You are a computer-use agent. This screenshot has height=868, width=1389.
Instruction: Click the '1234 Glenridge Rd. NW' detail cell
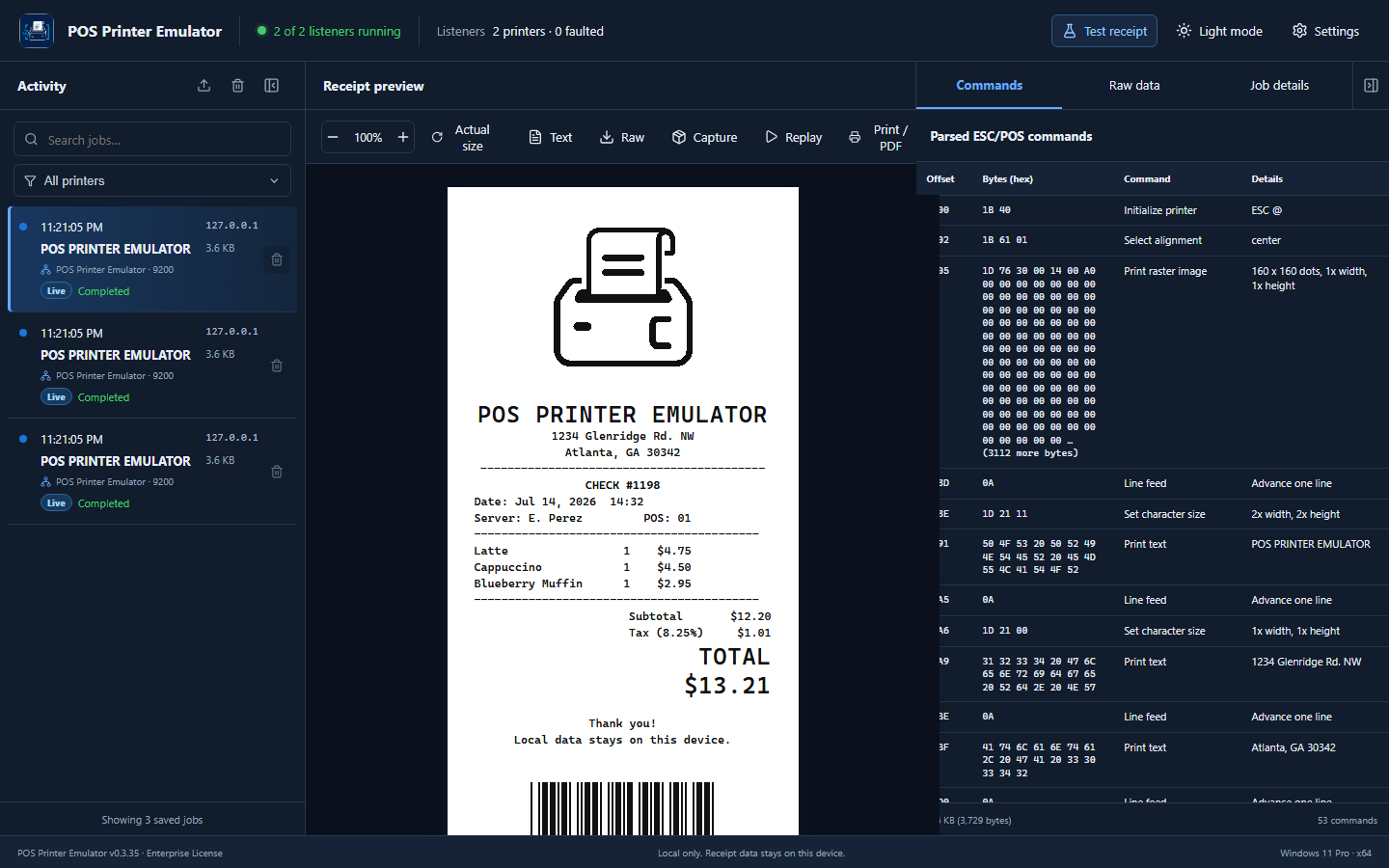pos(1306,662)
